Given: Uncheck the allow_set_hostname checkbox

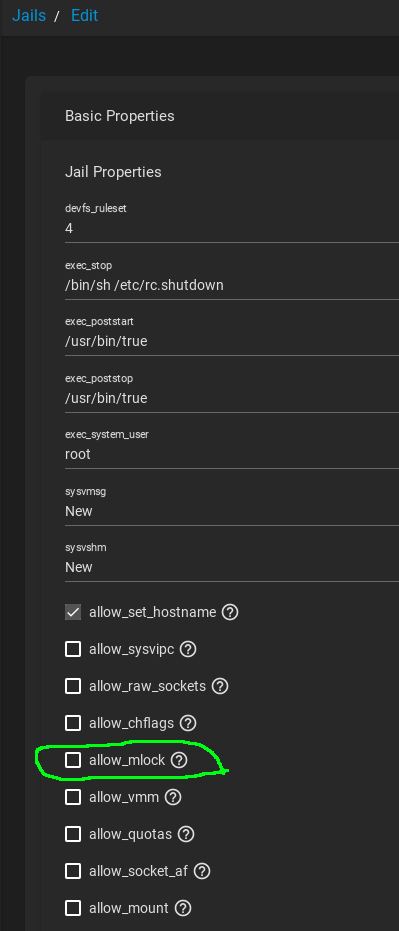Looking at the screenshot, I should tap(73, 612).
